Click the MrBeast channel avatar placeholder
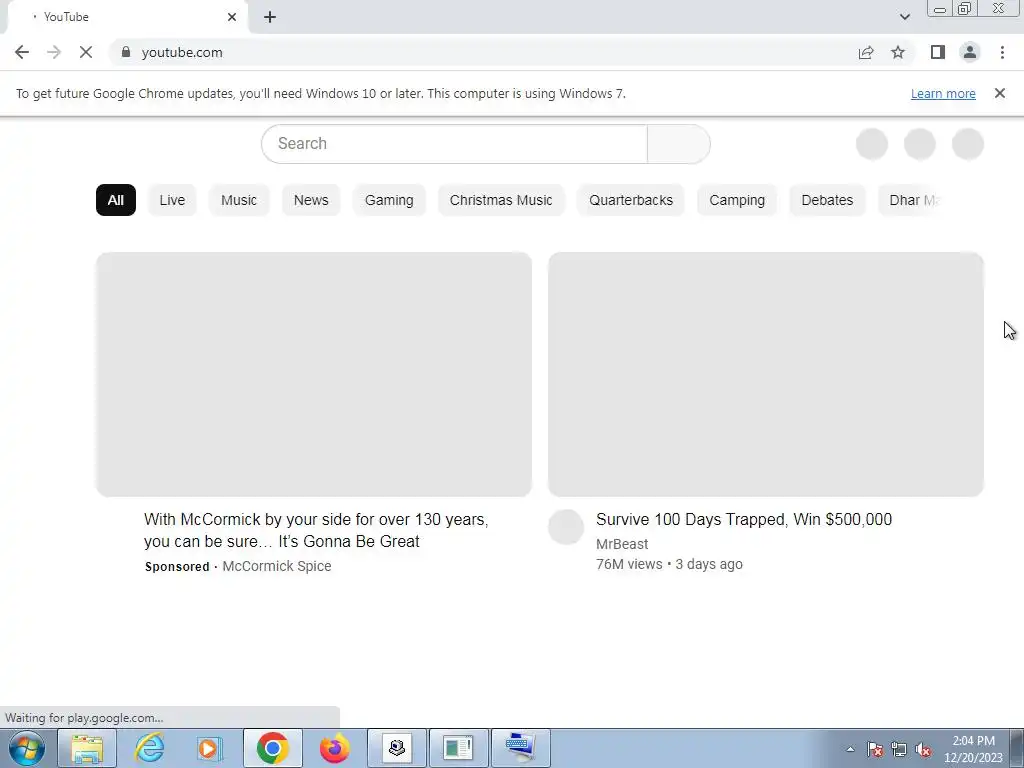 click(x=566, y=527)
